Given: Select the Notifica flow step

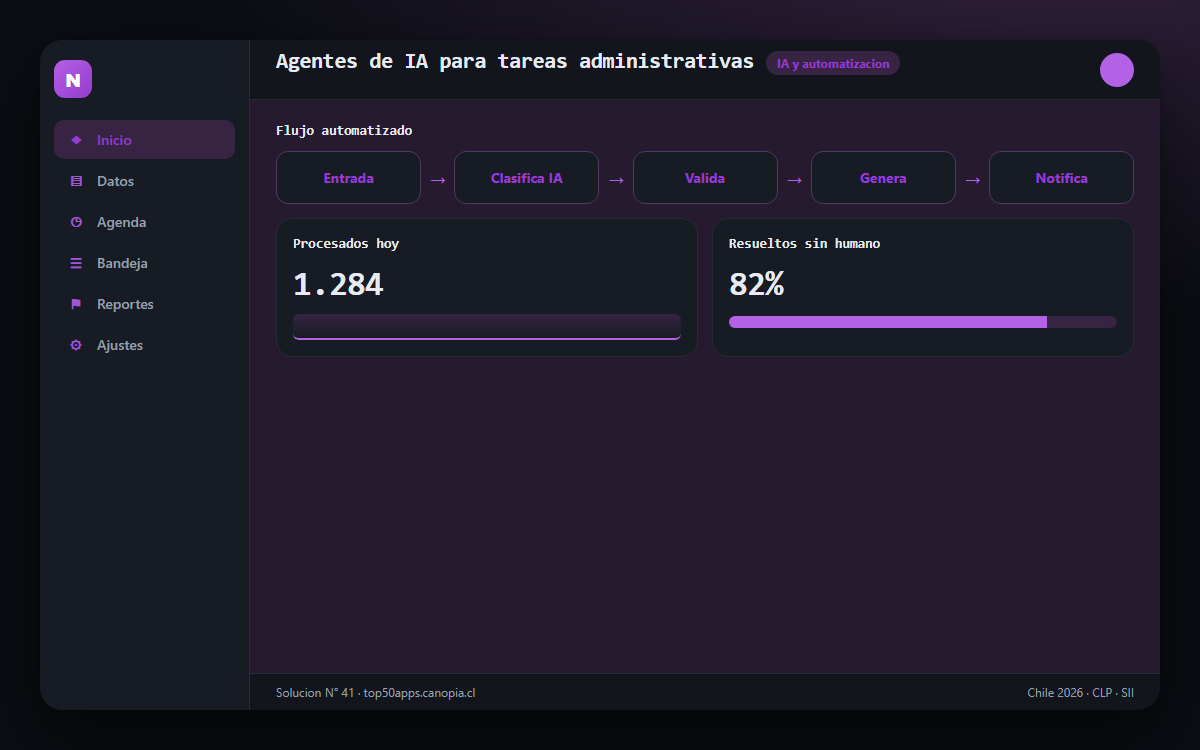Looking at the screenshot, I should click(x=1061, y=178).
